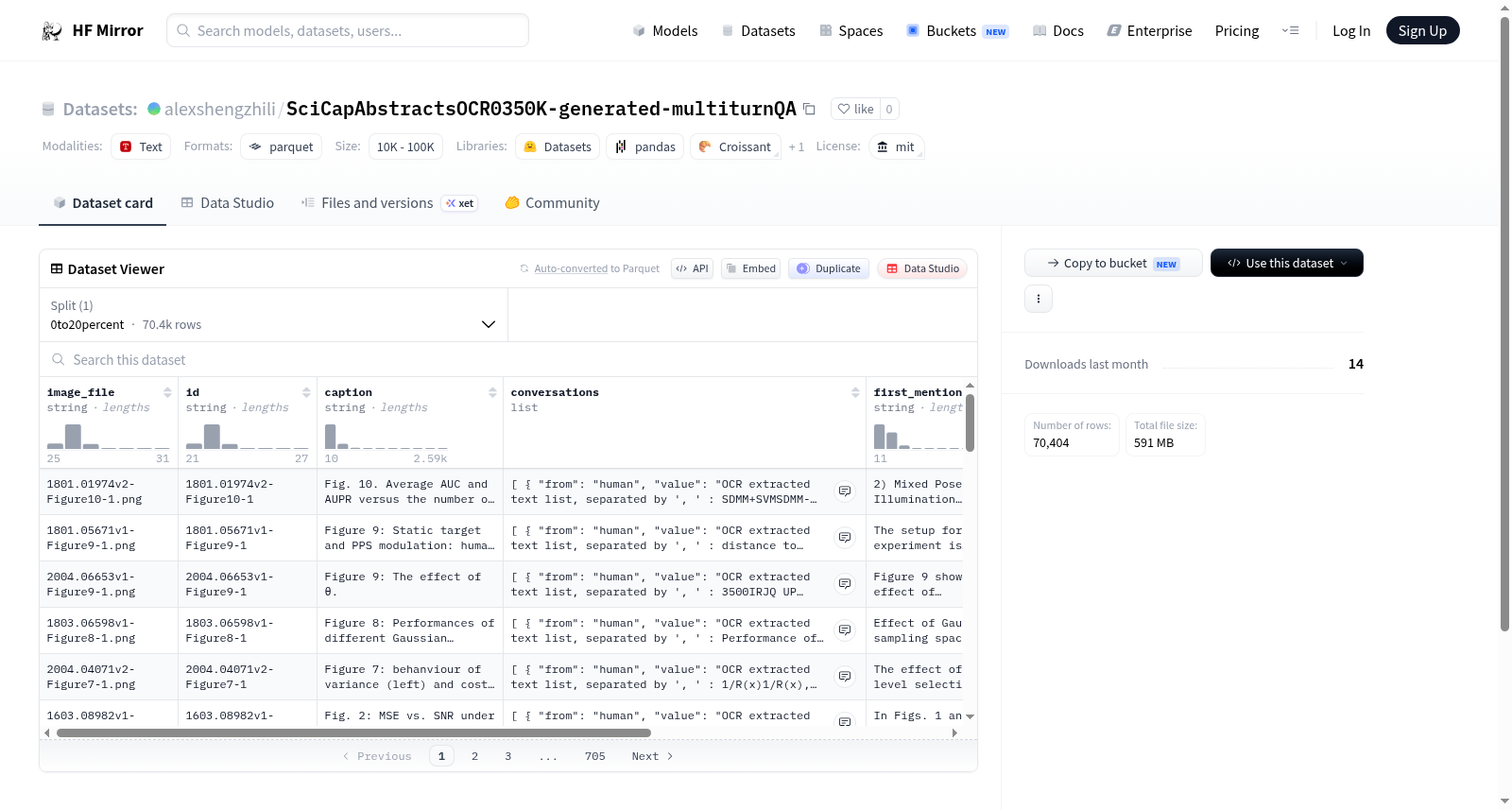Click the Next page button
Viewport: 1512px width, 810px height.
pos(652,756)
